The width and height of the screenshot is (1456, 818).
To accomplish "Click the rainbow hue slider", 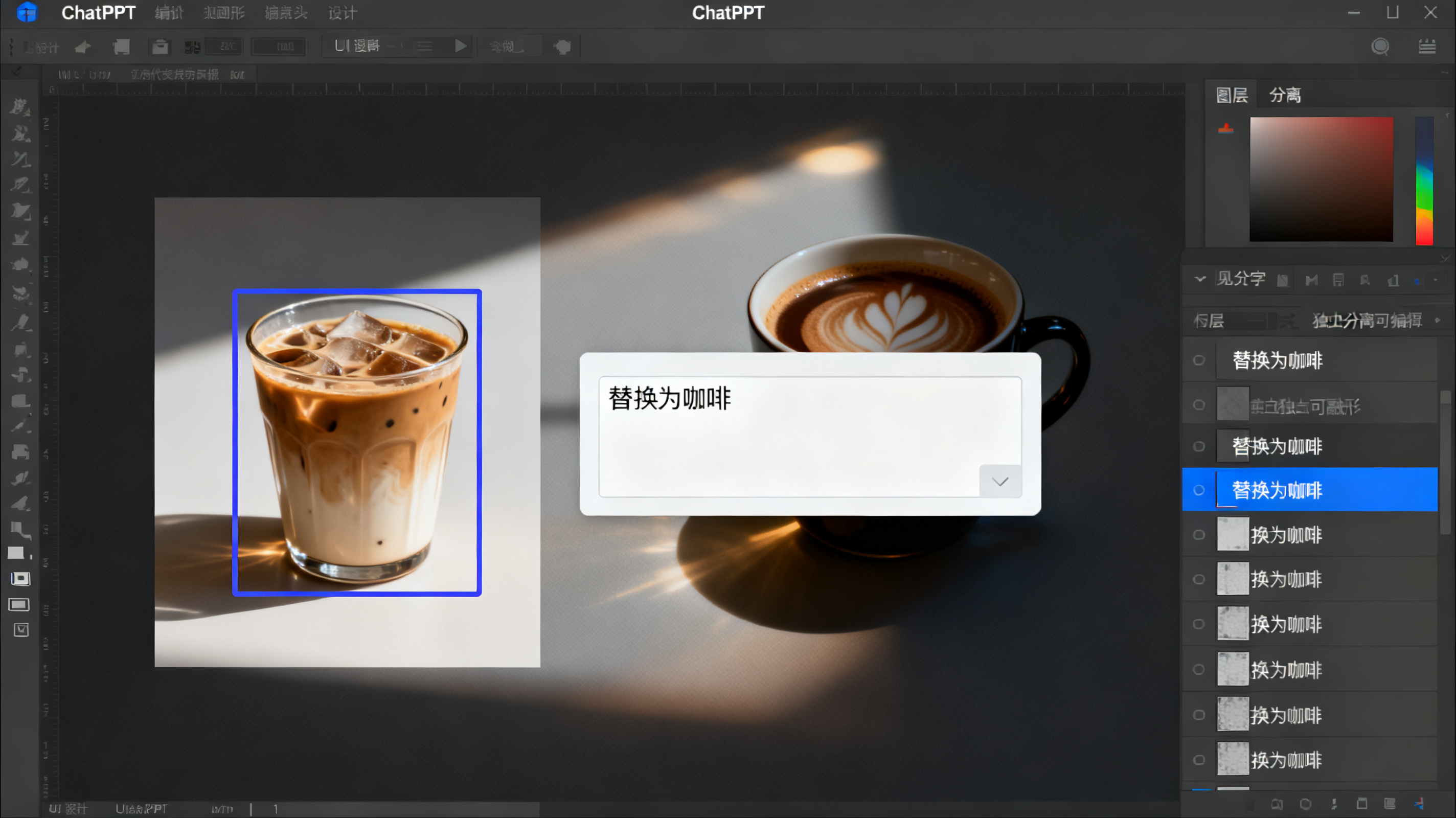I will (x=1424, y=181).
